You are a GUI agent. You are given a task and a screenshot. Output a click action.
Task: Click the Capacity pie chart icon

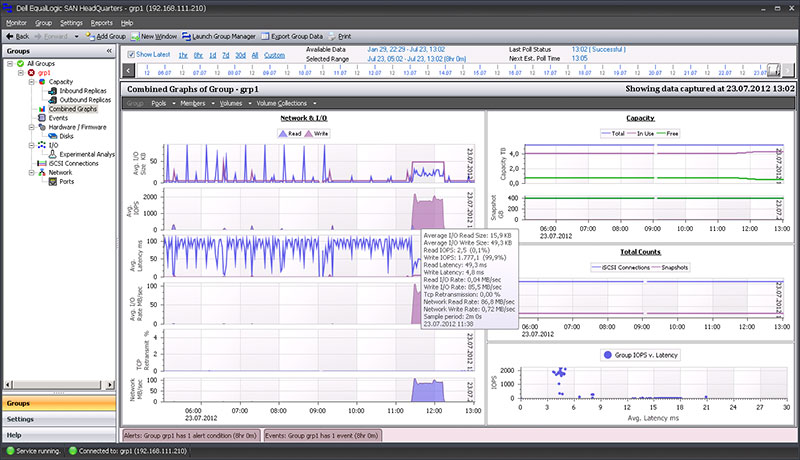(x=42, y=82)
